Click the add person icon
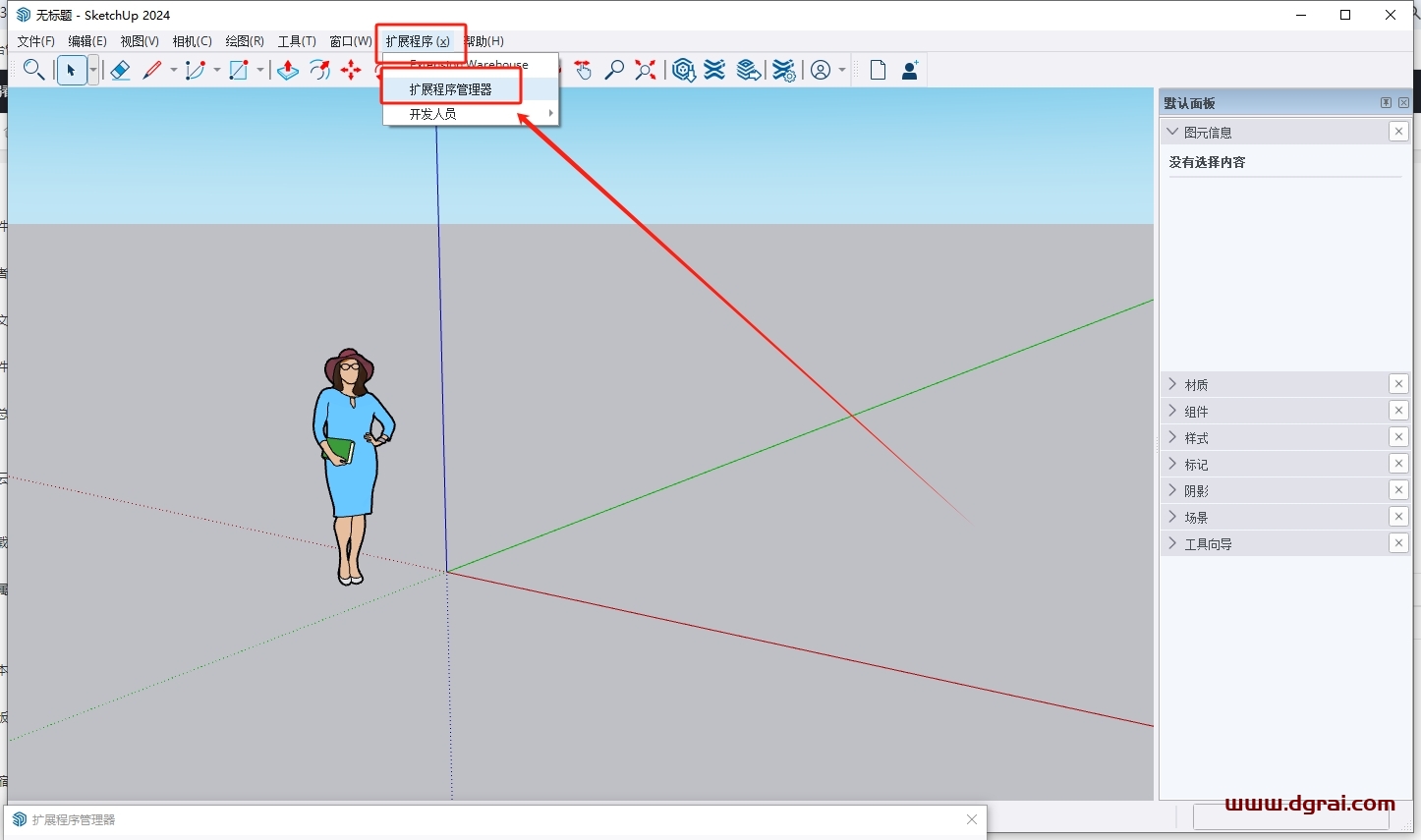The height and width of the screenshot is (840, 1421). 910,70
